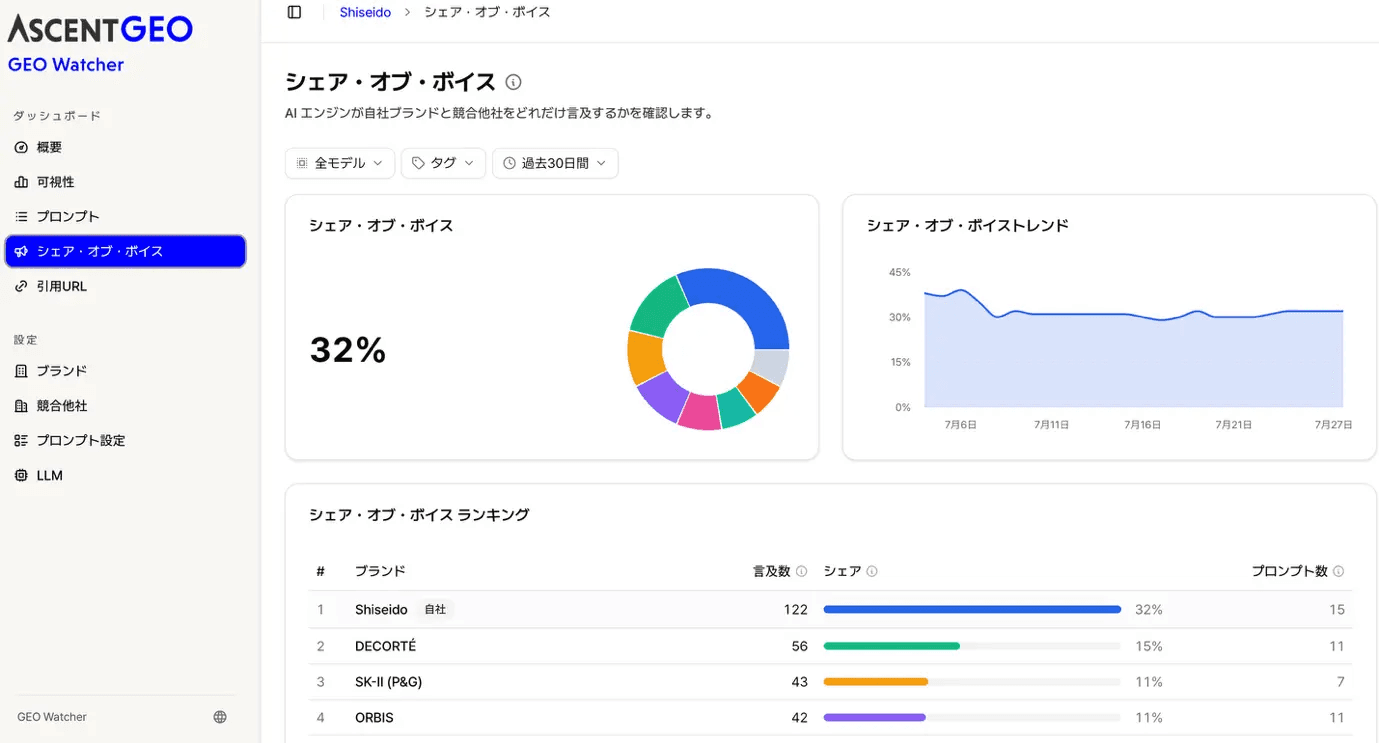This screenshot has height=743, width=1379.
Task: Click the プロンプト設定 checklist icon
Action: point(21,440)
